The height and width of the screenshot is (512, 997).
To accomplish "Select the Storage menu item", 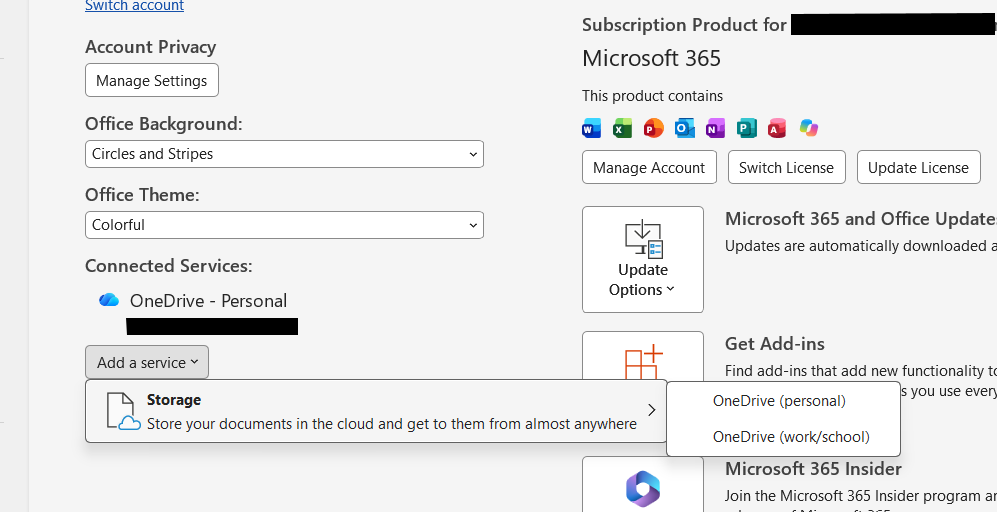I will click(x=376, y=411).
